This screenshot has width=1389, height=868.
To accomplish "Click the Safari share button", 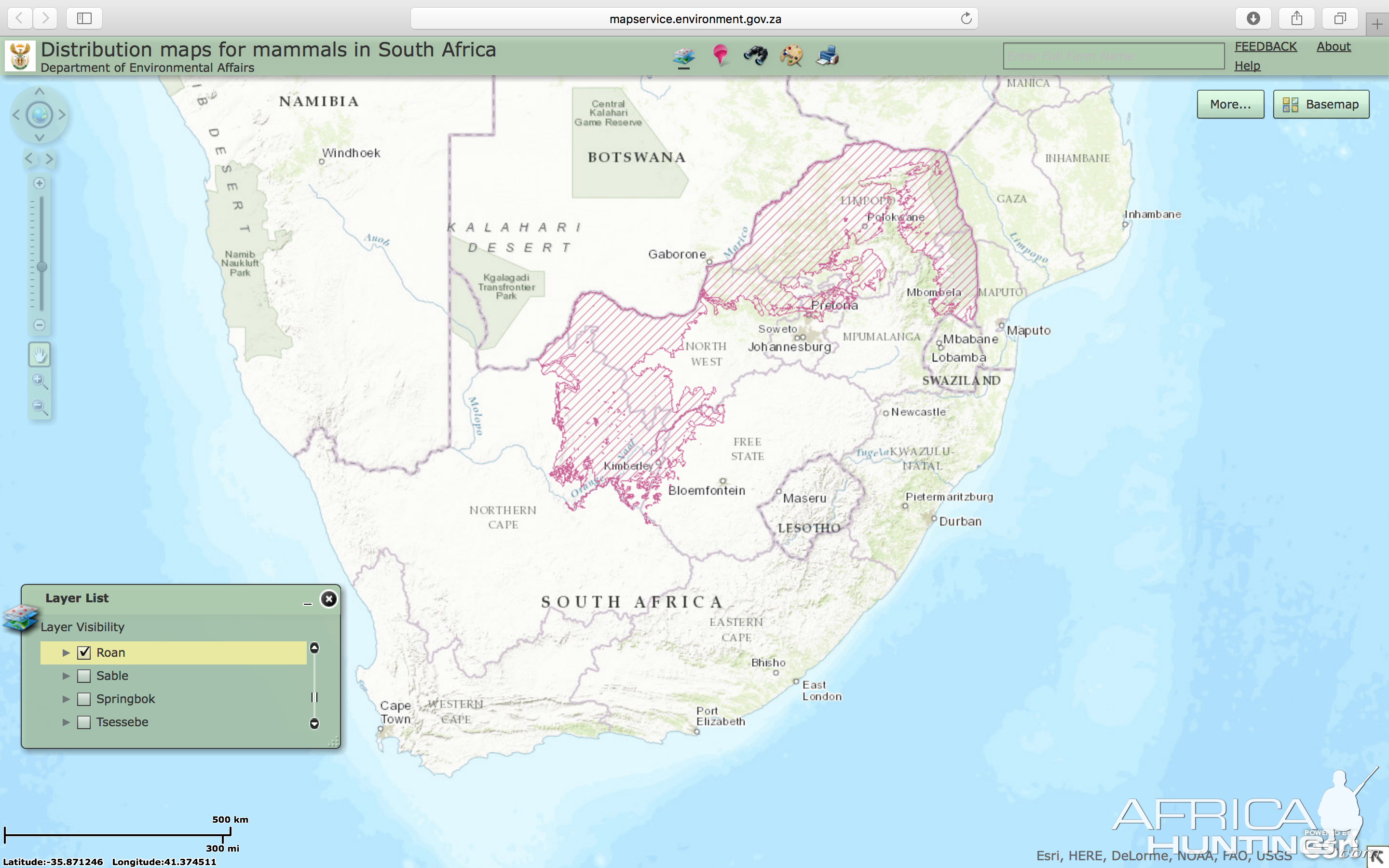I will (1296, 18).
